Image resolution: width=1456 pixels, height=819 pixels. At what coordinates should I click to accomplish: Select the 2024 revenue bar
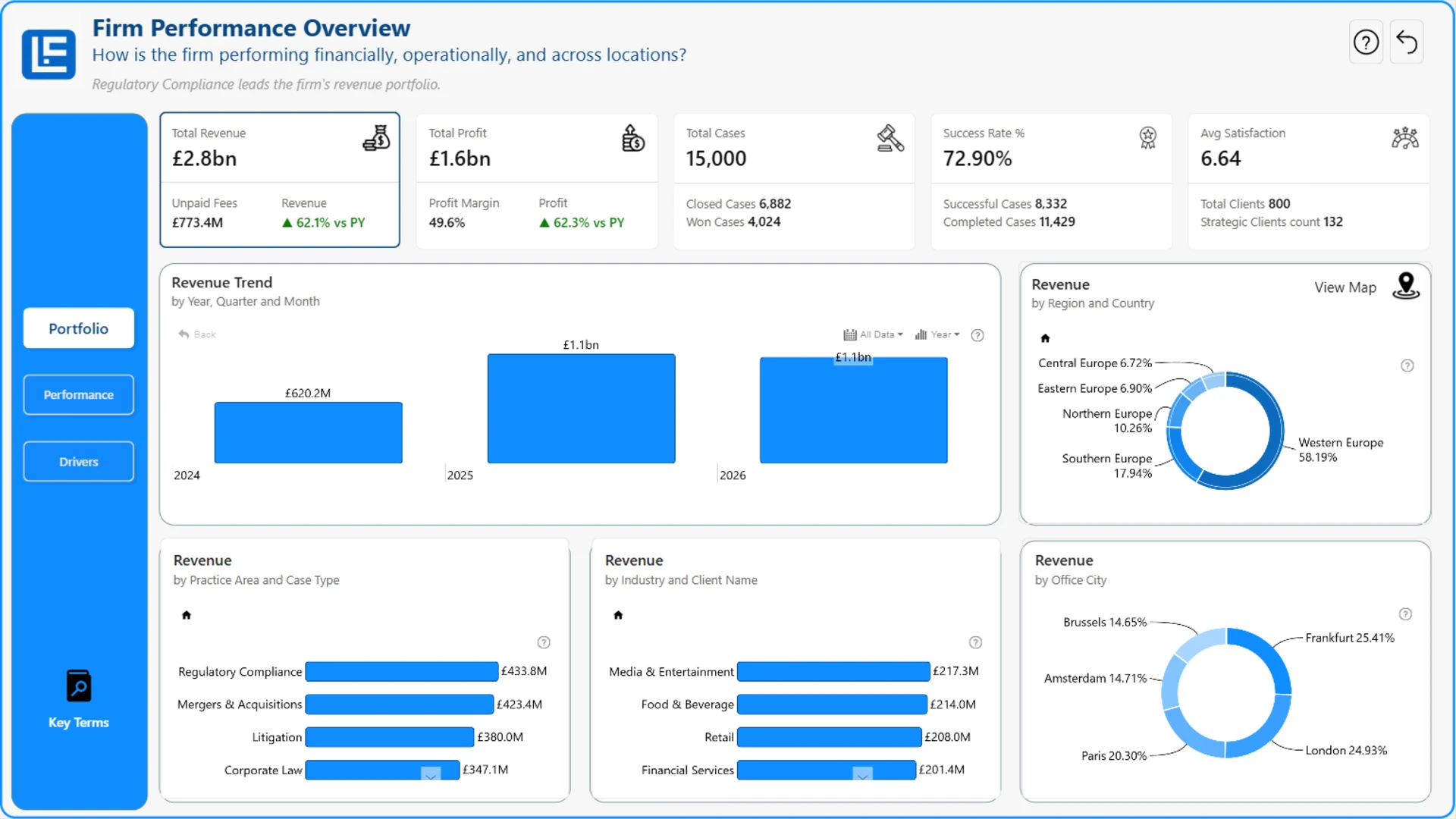pos(309,432)
